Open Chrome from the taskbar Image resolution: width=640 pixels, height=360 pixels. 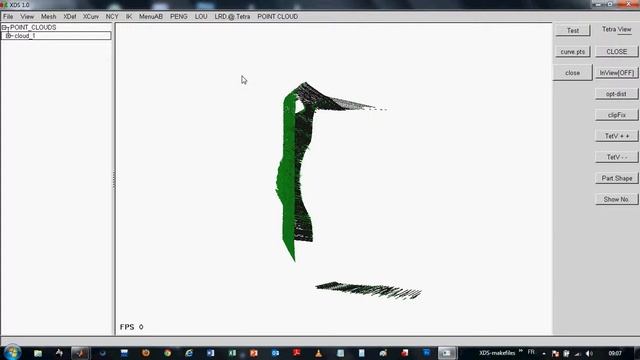pos(167,353)
